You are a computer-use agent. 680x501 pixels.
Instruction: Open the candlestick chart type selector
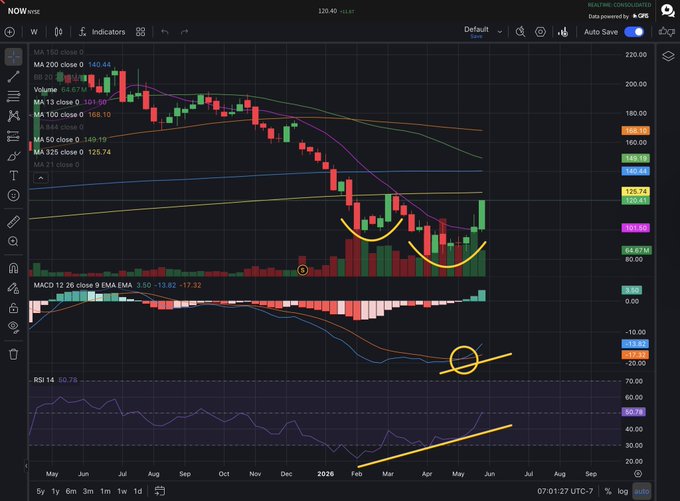click(59, 32)
